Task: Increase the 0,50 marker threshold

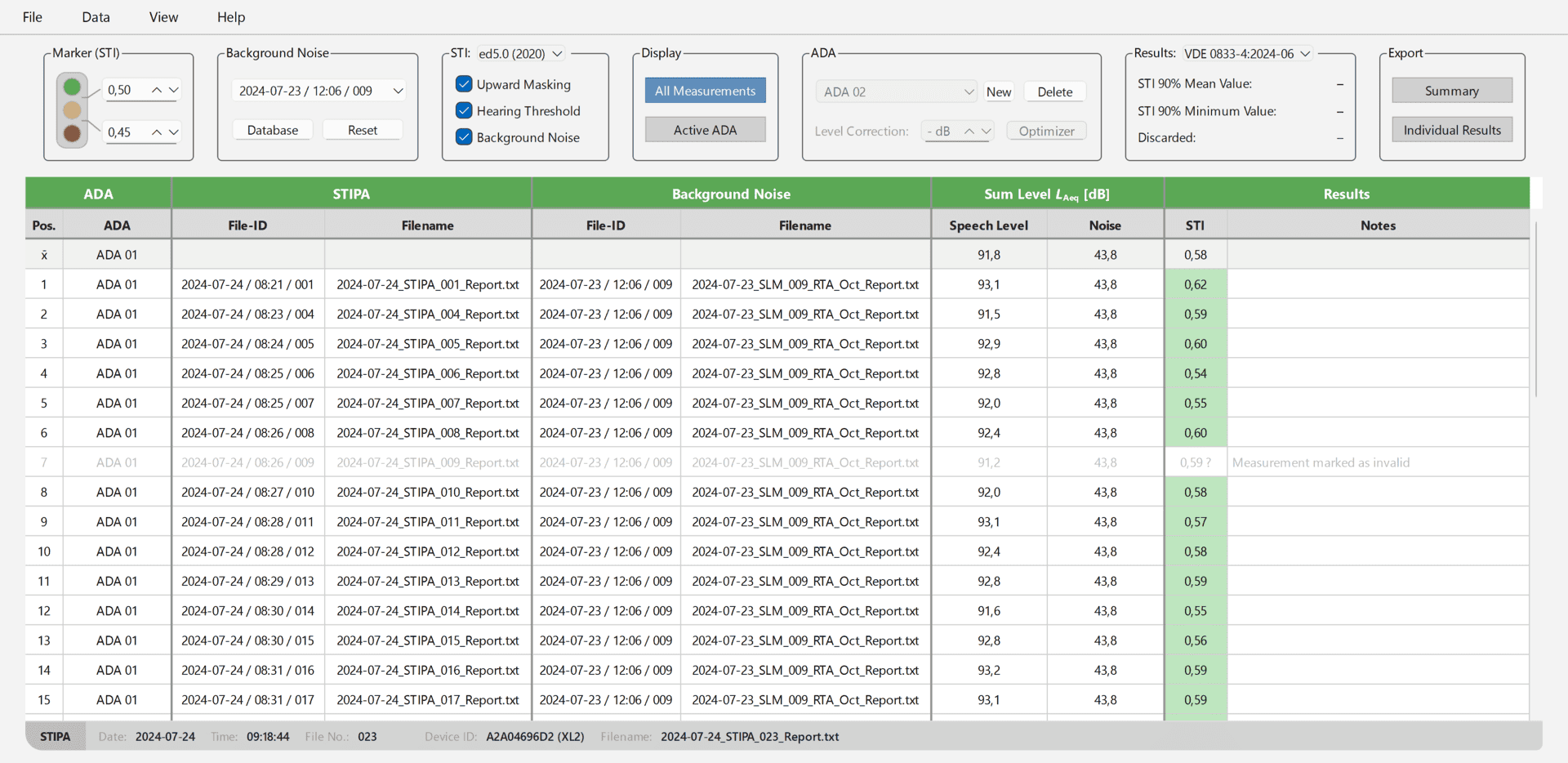Action: [x=156, y=90]
